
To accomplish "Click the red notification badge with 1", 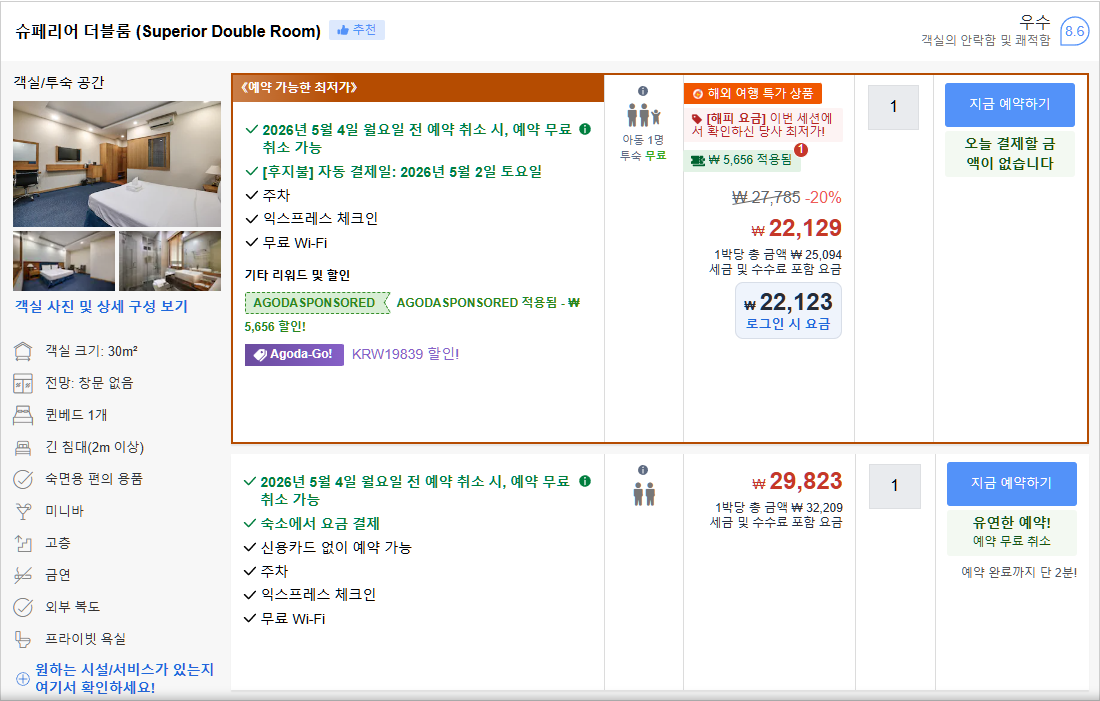I will pos(801,149).
